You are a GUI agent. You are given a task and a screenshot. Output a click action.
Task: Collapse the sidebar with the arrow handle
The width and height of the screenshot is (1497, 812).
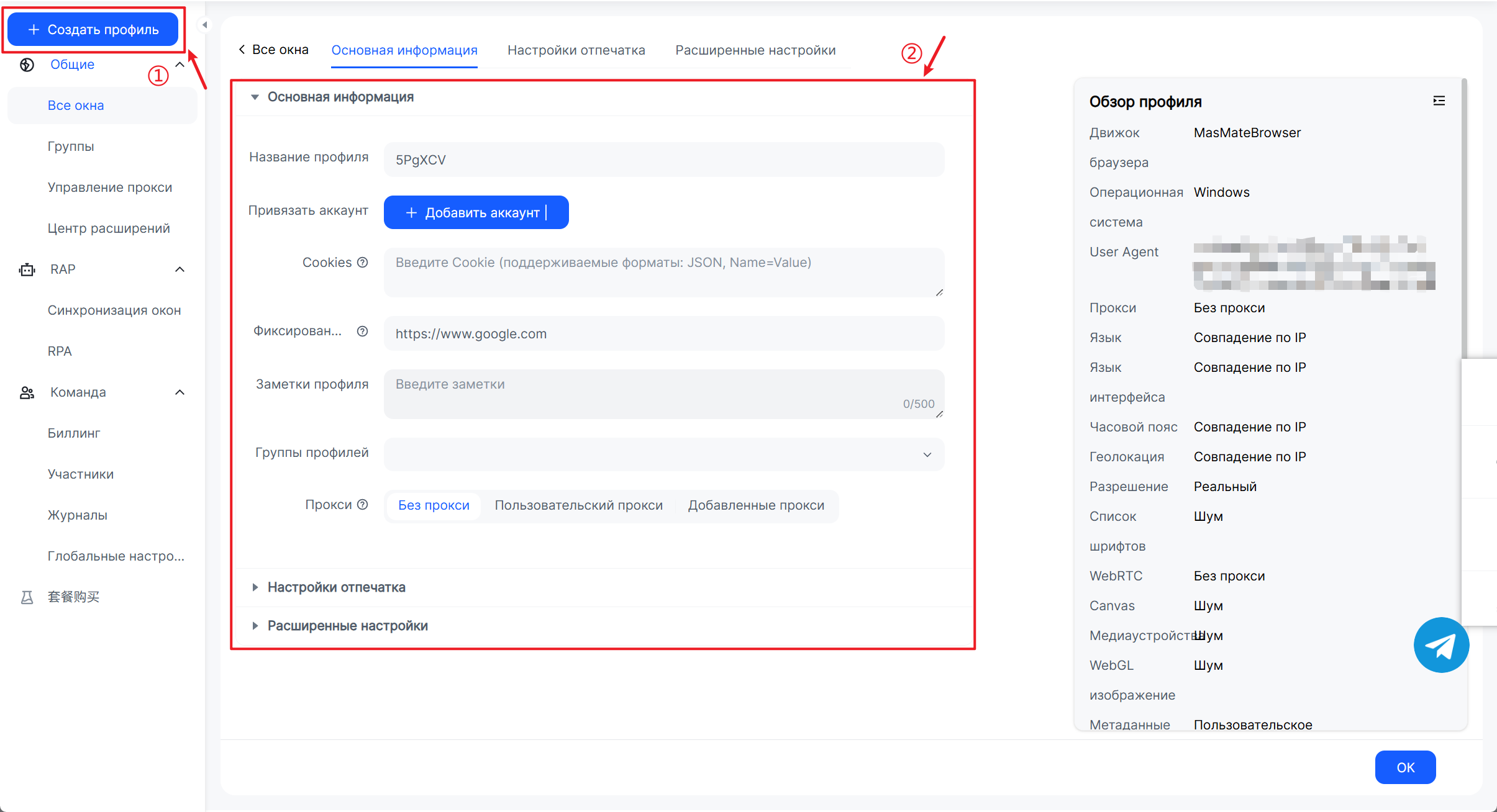(x=204, y=25)
